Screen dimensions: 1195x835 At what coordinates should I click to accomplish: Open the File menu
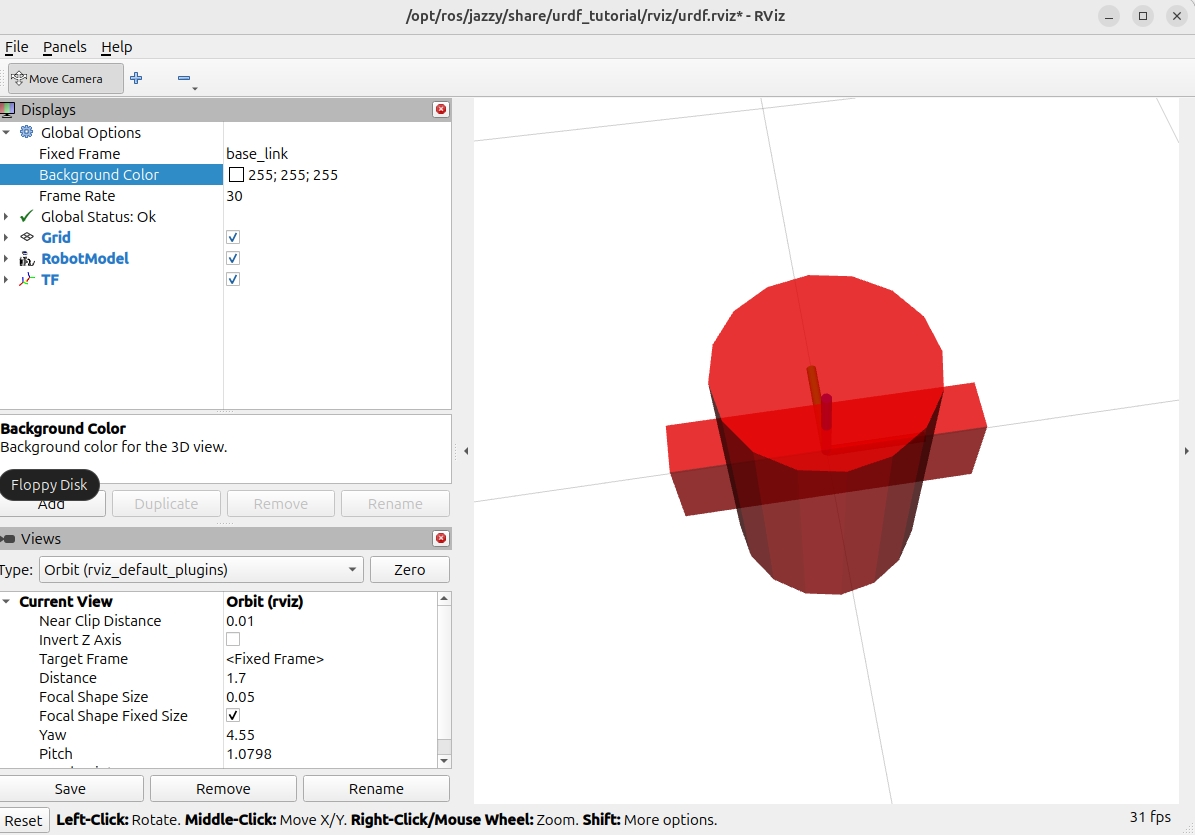point(16,47)
